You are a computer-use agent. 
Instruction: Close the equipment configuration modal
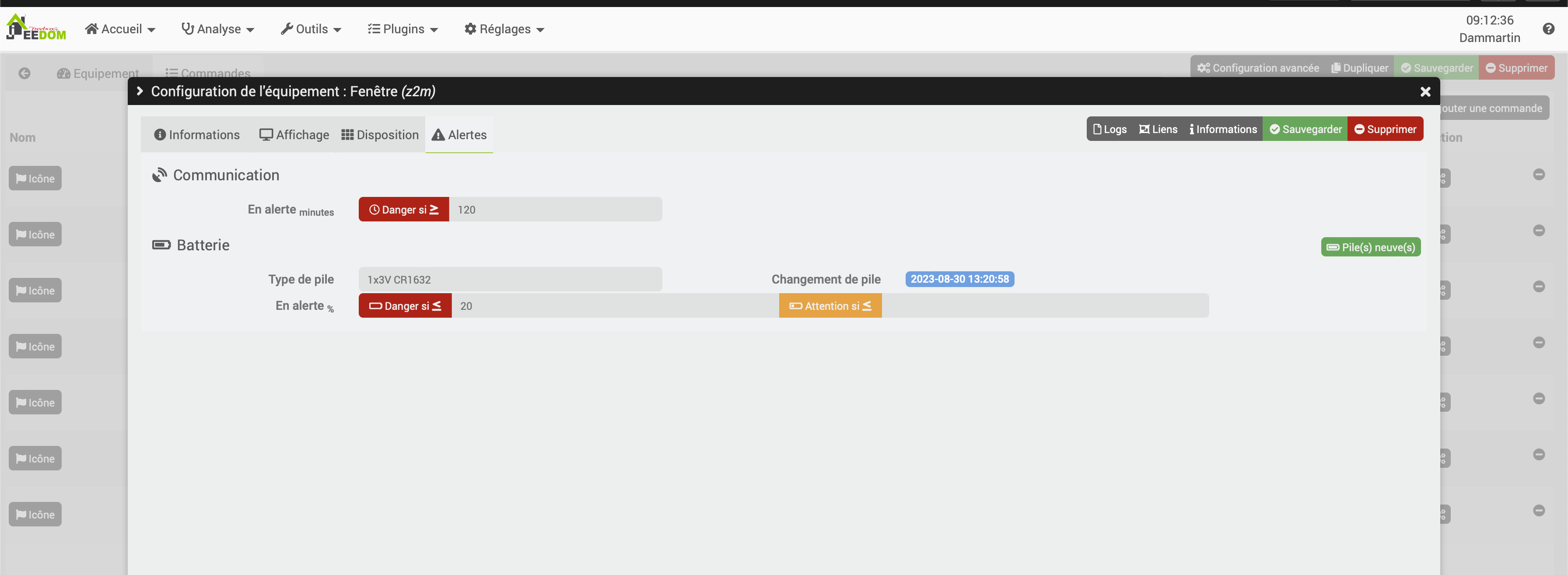(1425, 91)
